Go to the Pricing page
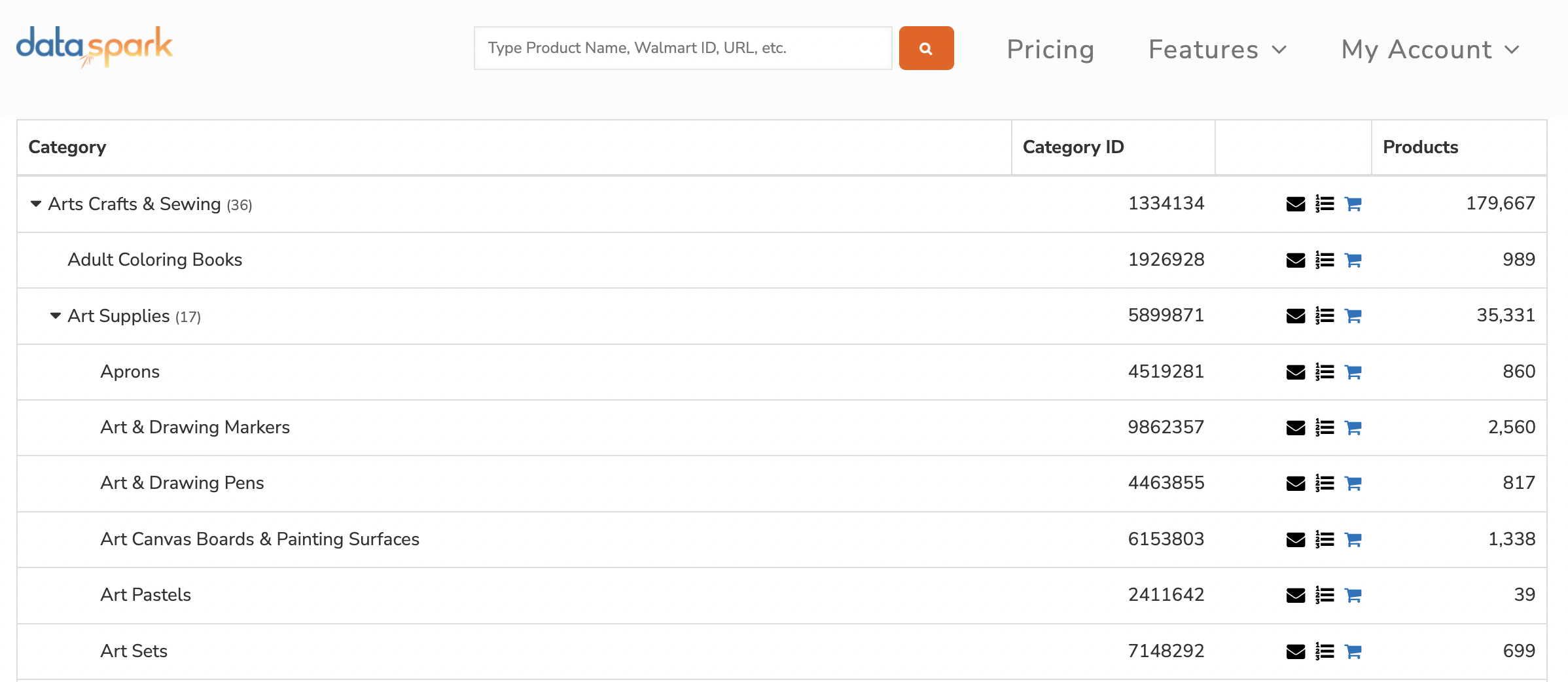 coord(1050,50)
